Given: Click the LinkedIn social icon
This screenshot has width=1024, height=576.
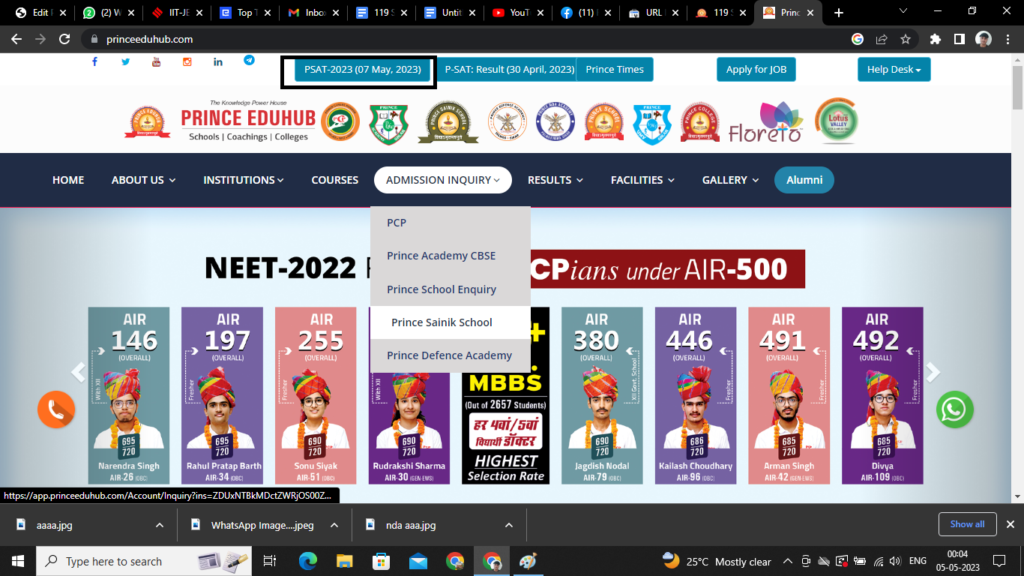Looking at the screenshot, I should (218, 62).
